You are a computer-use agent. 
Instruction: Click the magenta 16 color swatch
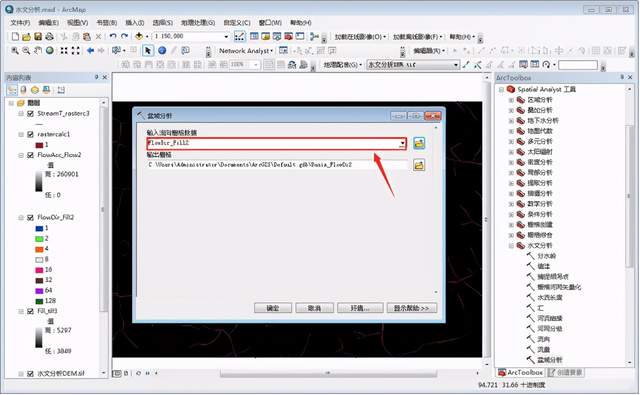40,270
